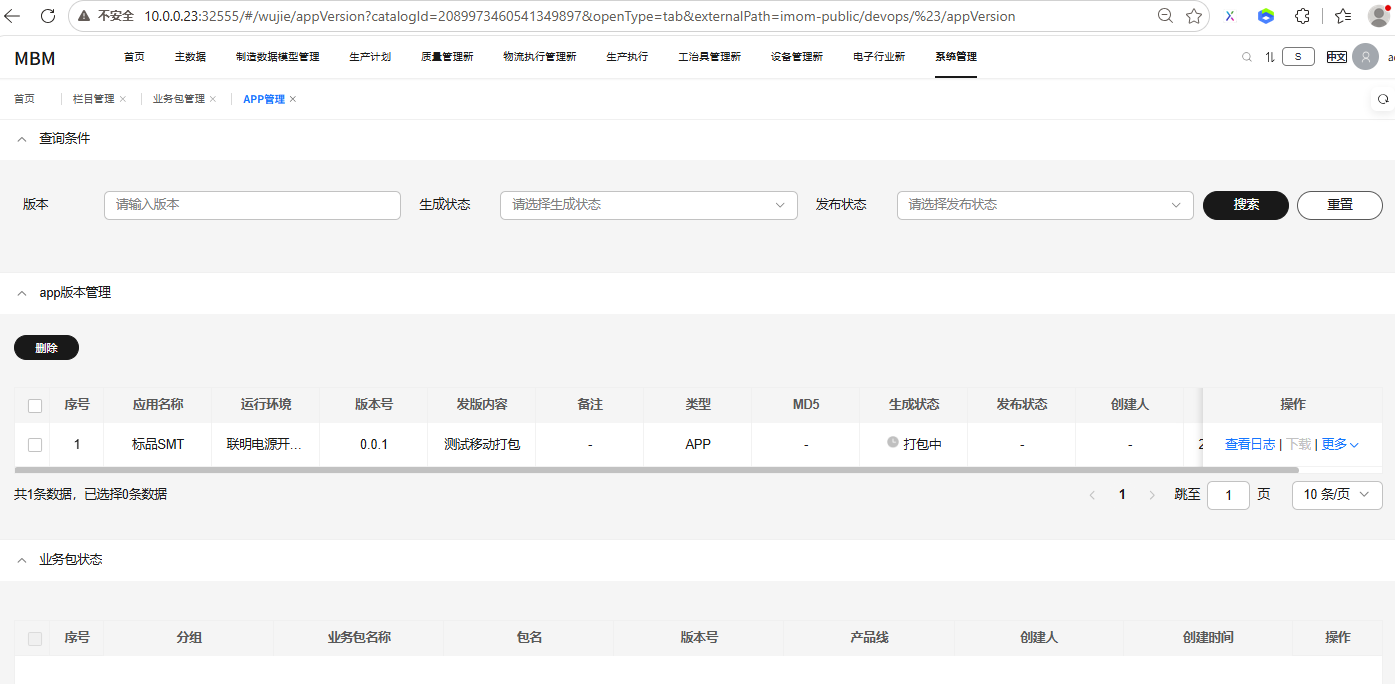Click the refresh icon at the tab bar's right end
1395x684 pixels.
click(1383, 99)
